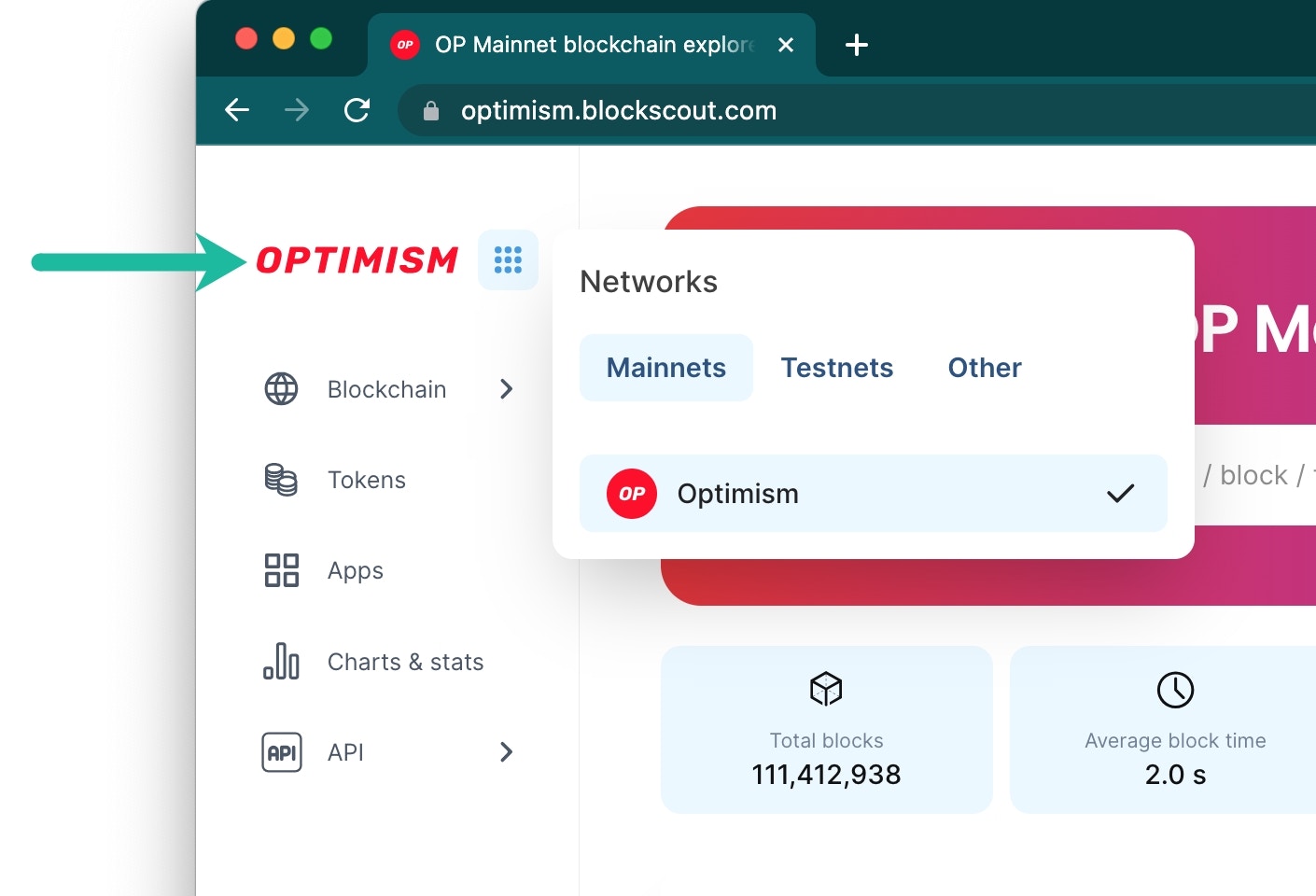Click the Blockchain globe icon
The image size is (1316, 896).
pos(281,389)
